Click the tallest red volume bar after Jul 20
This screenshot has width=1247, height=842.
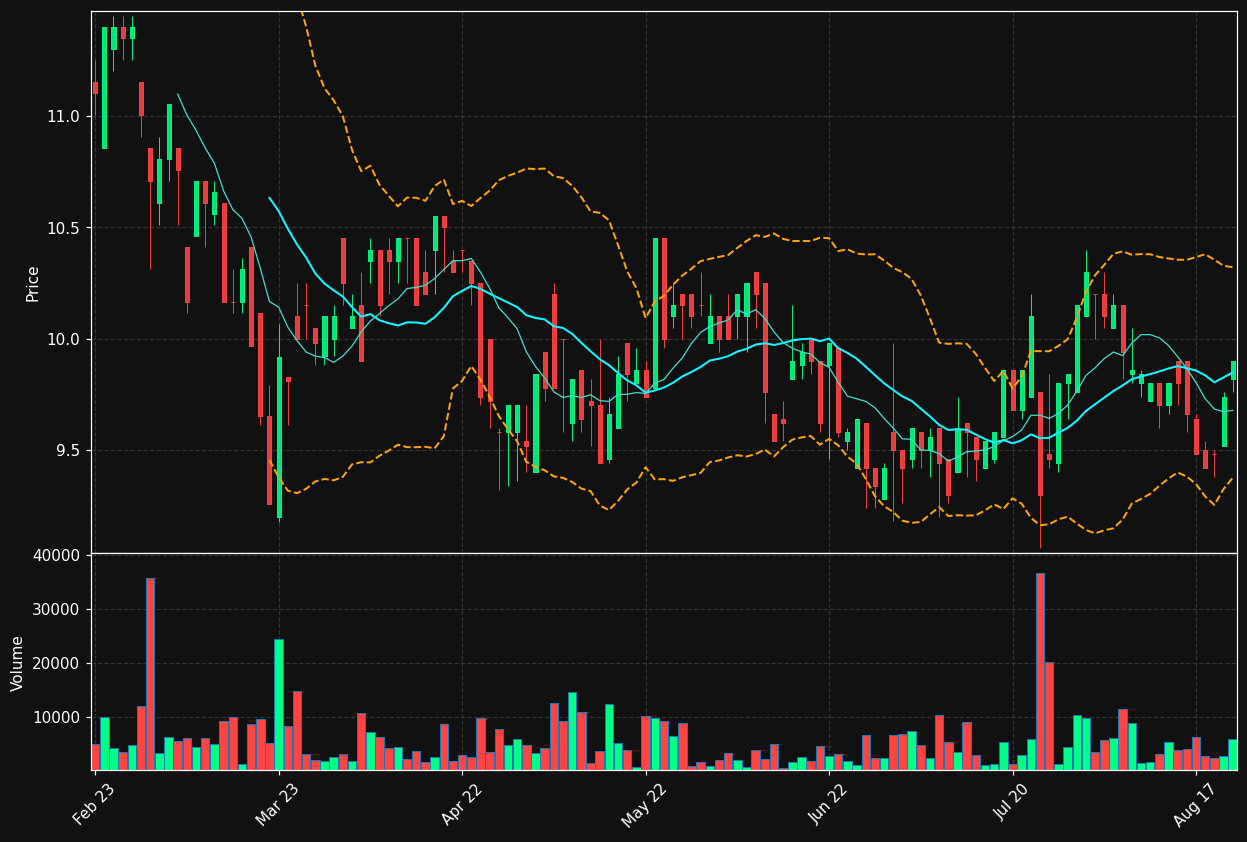point(1040,671)
